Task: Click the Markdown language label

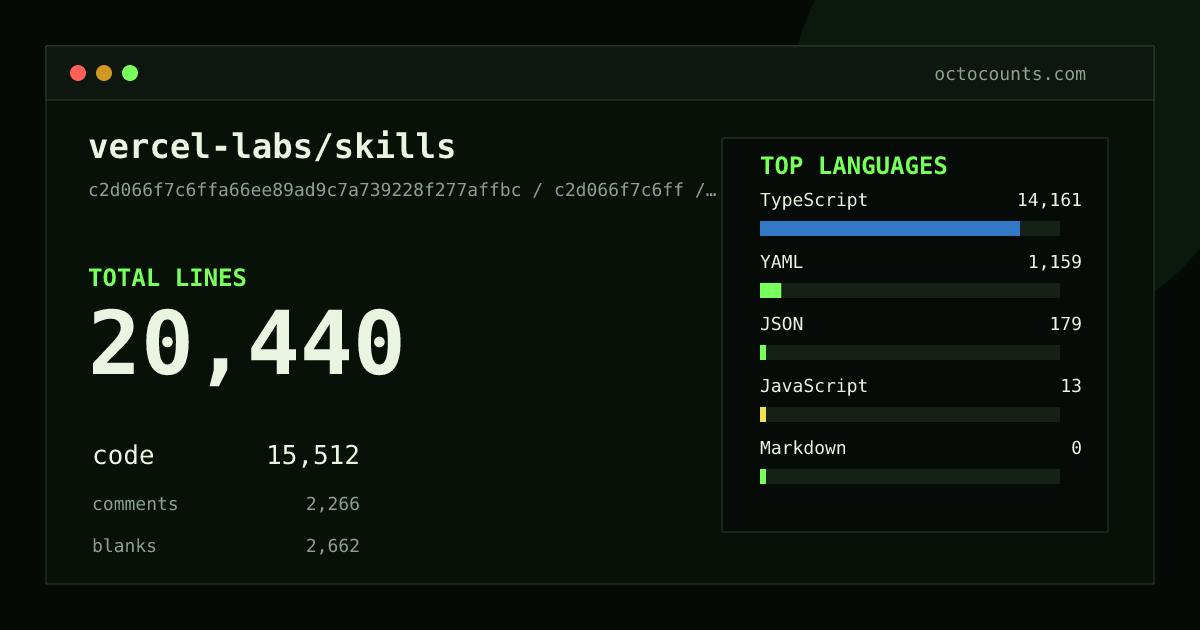Action: point(803,448)
